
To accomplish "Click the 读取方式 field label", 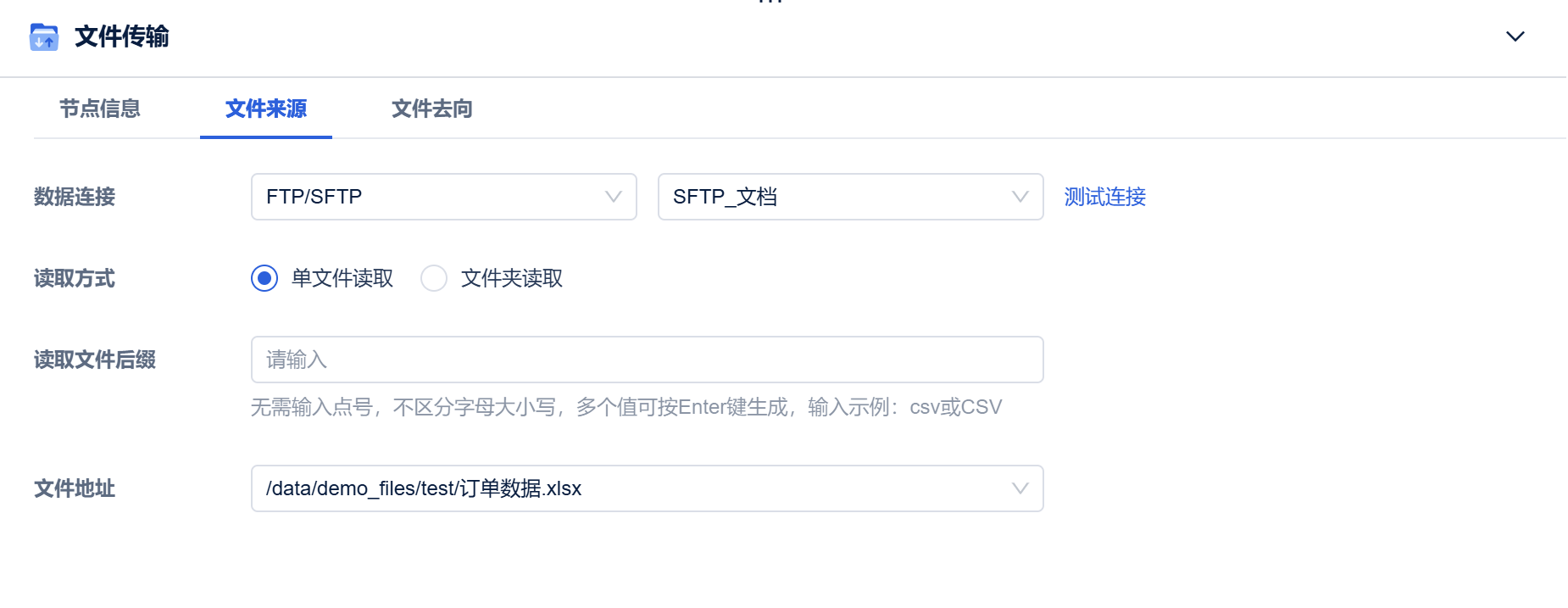I will pyautogui.click(x=75, y=278).
